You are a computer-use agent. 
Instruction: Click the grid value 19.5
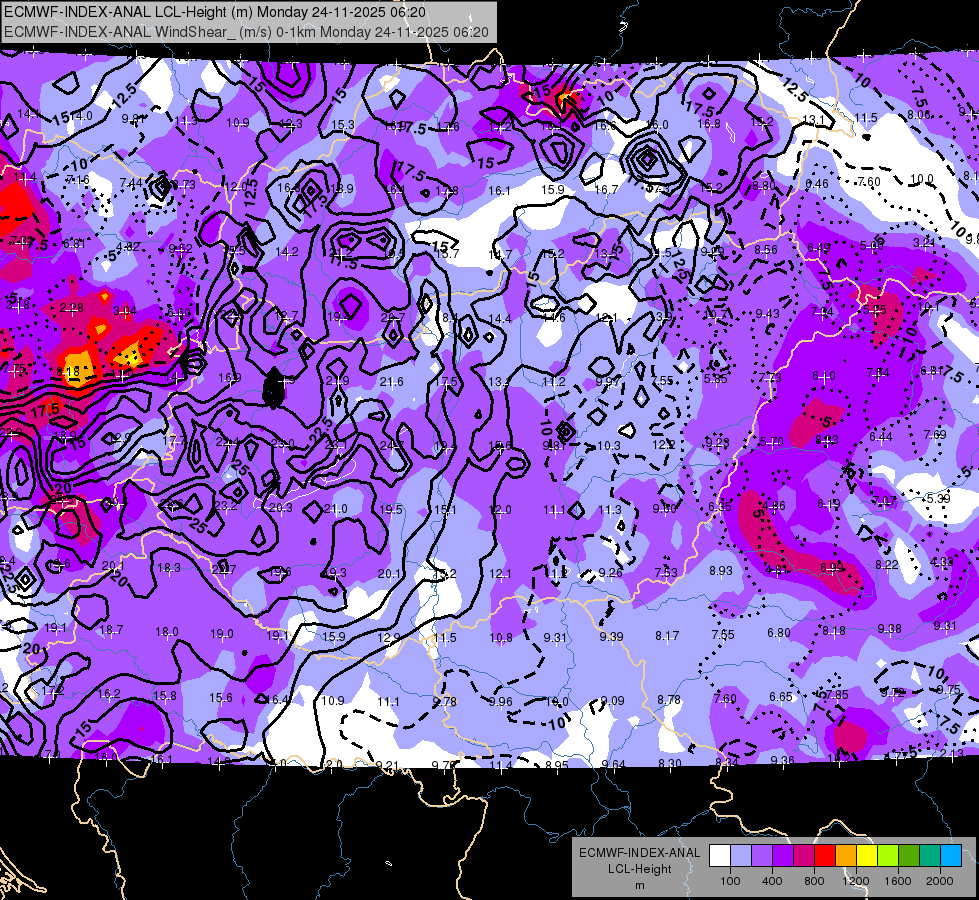[391, 510]
